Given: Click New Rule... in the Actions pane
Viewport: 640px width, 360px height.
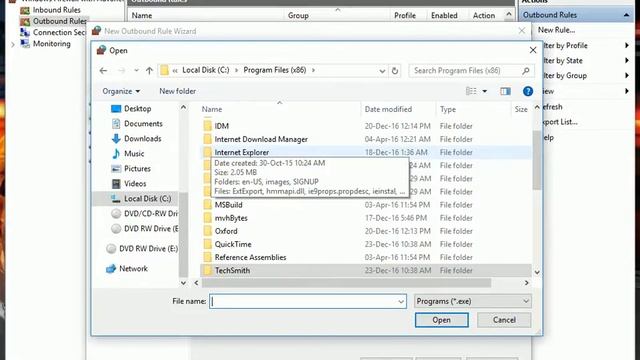Looking at the screenshot, I should tap(556, 30).
